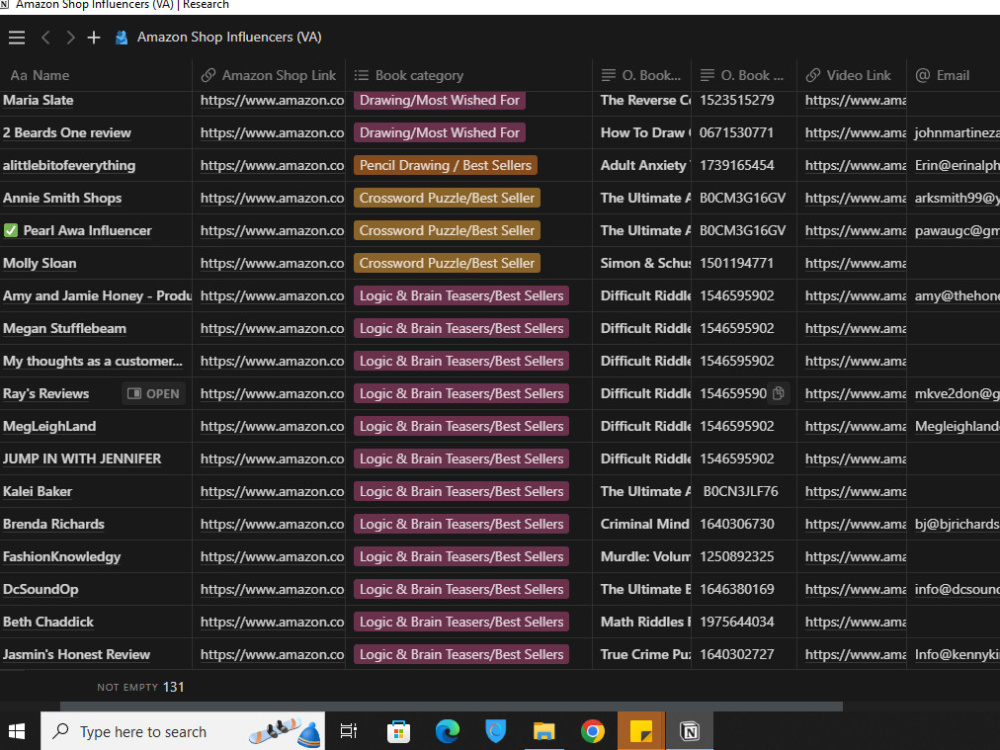This screenshot has width=1000, height=750.
Task: Click the Book category column header
Action: point(409,75)
